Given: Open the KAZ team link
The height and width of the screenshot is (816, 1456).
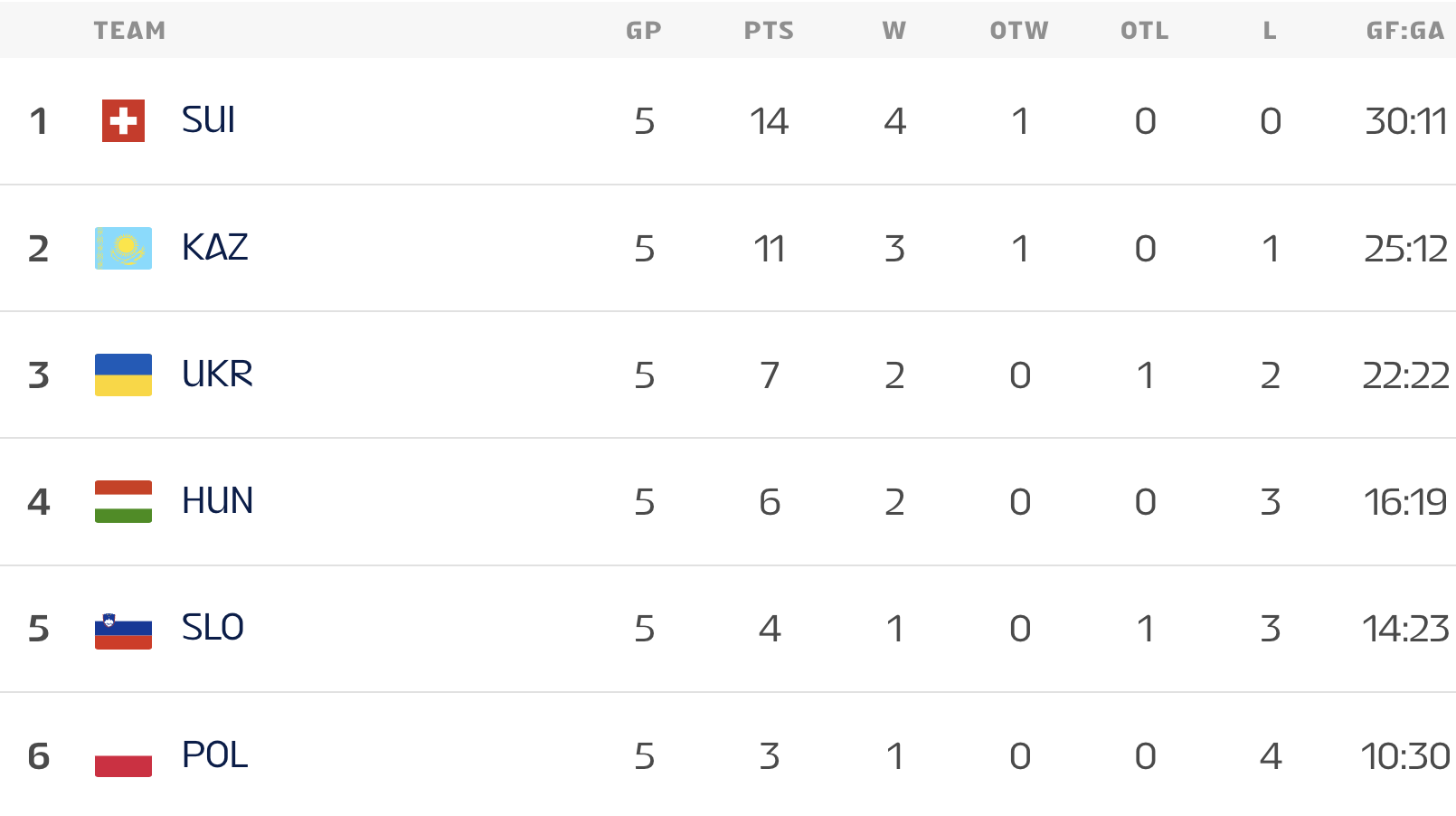Looking at the screenshot, I should (x=214, y=248).
